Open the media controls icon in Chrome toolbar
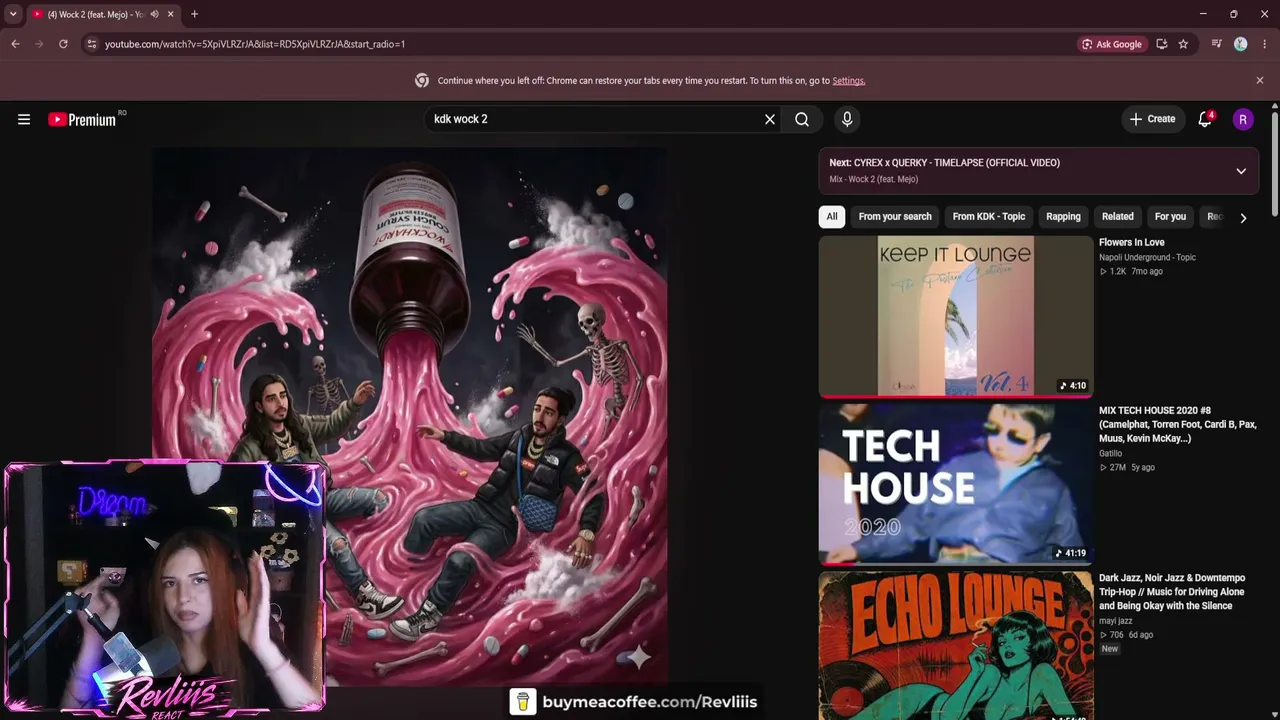This screenshot has width=1280, height=720. (1216, 44)
